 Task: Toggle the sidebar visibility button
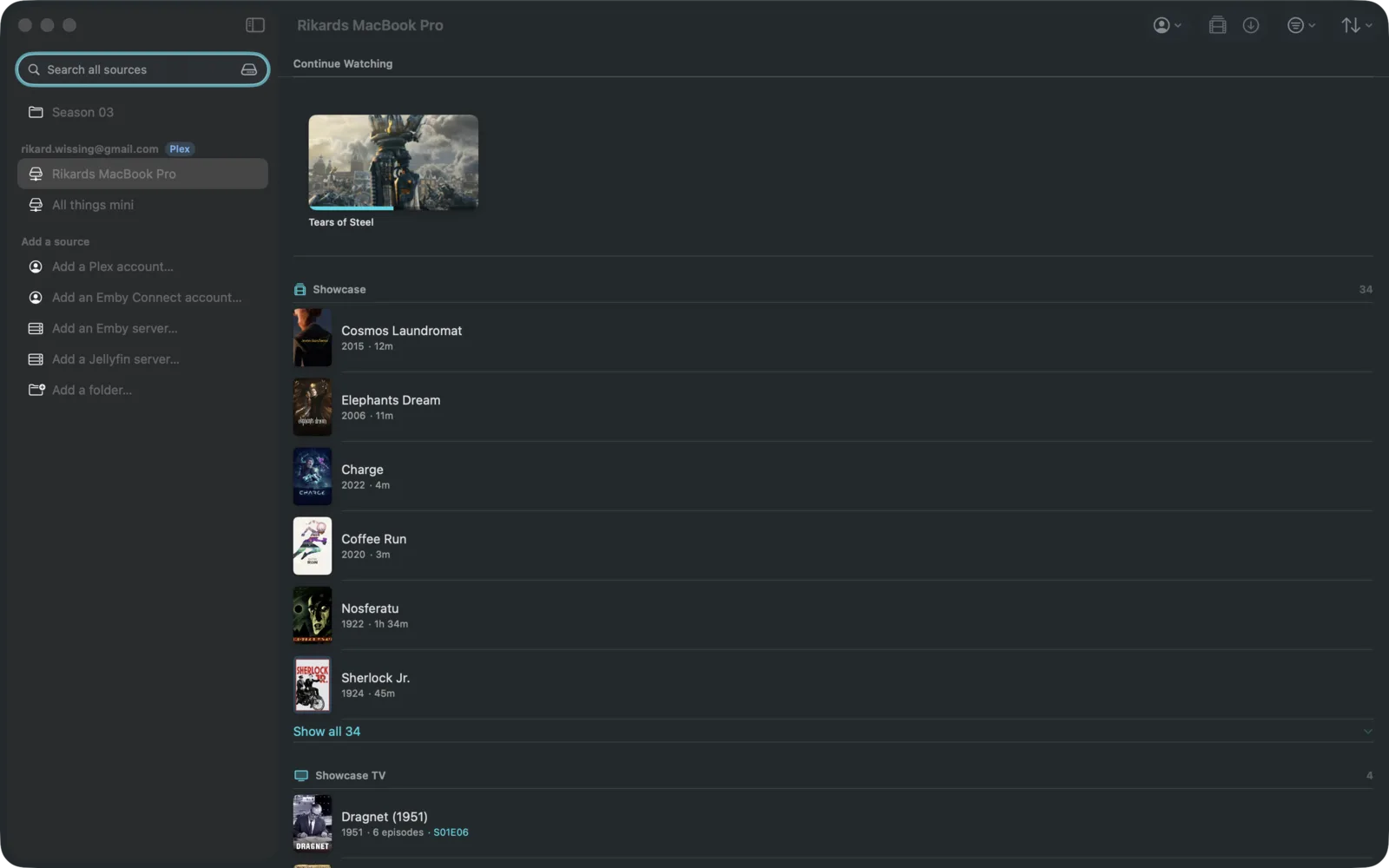pyautogui.click(x=254, y=25)
